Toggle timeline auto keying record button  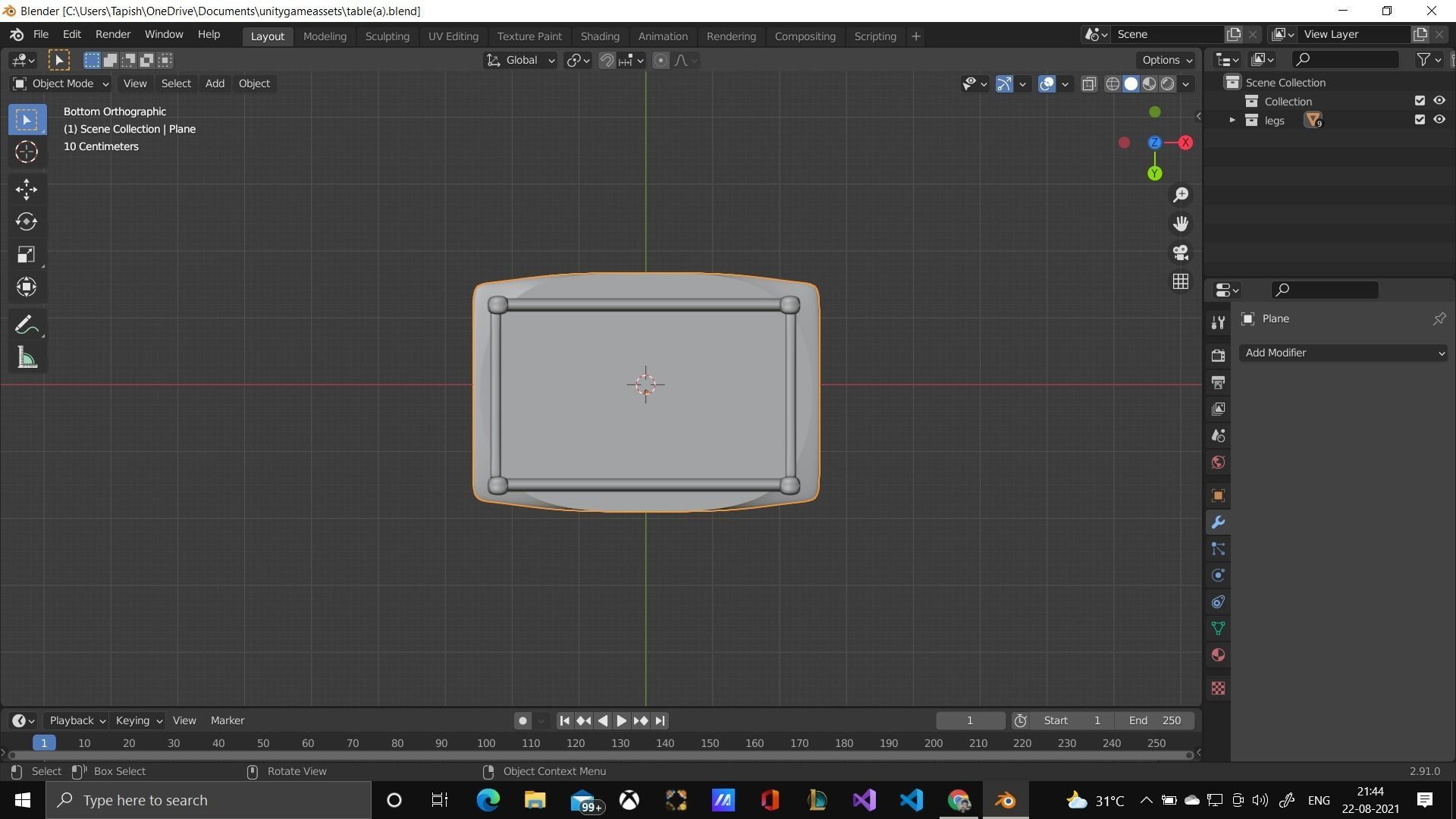click(522, 720)
